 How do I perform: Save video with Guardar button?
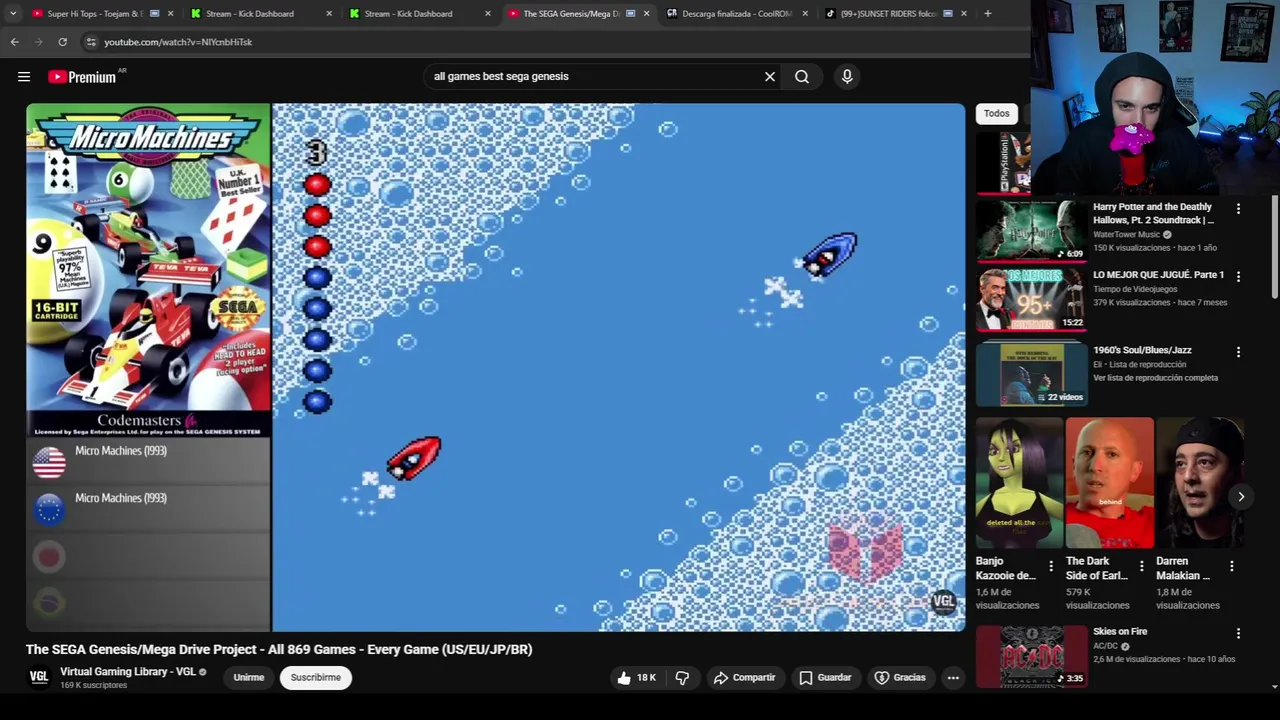(x=825, y=677)
